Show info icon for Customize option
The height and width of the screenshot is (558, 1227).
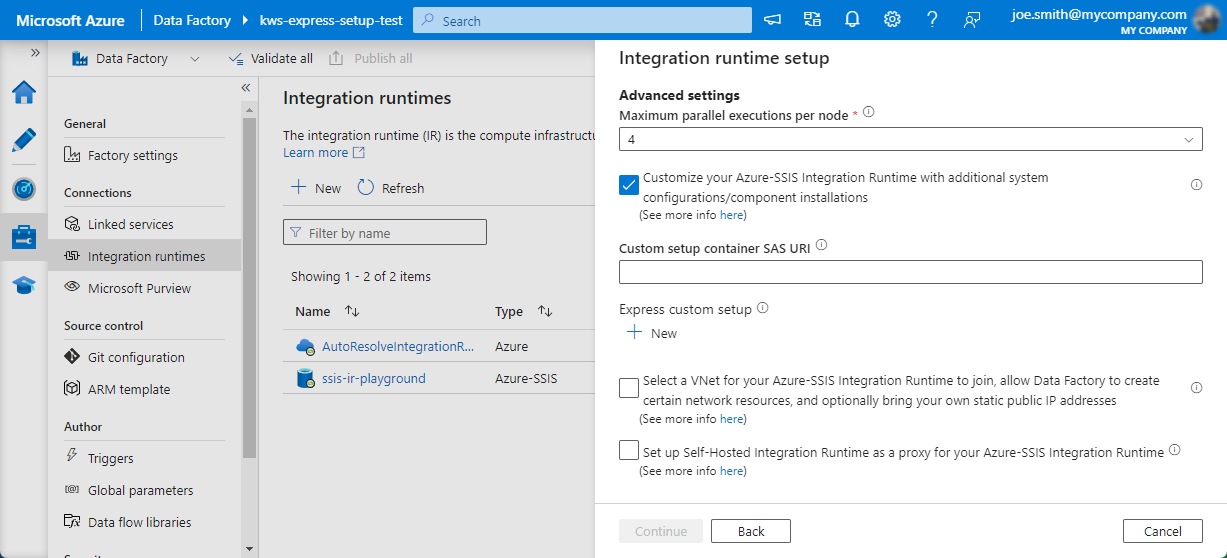pos(1196,185)
